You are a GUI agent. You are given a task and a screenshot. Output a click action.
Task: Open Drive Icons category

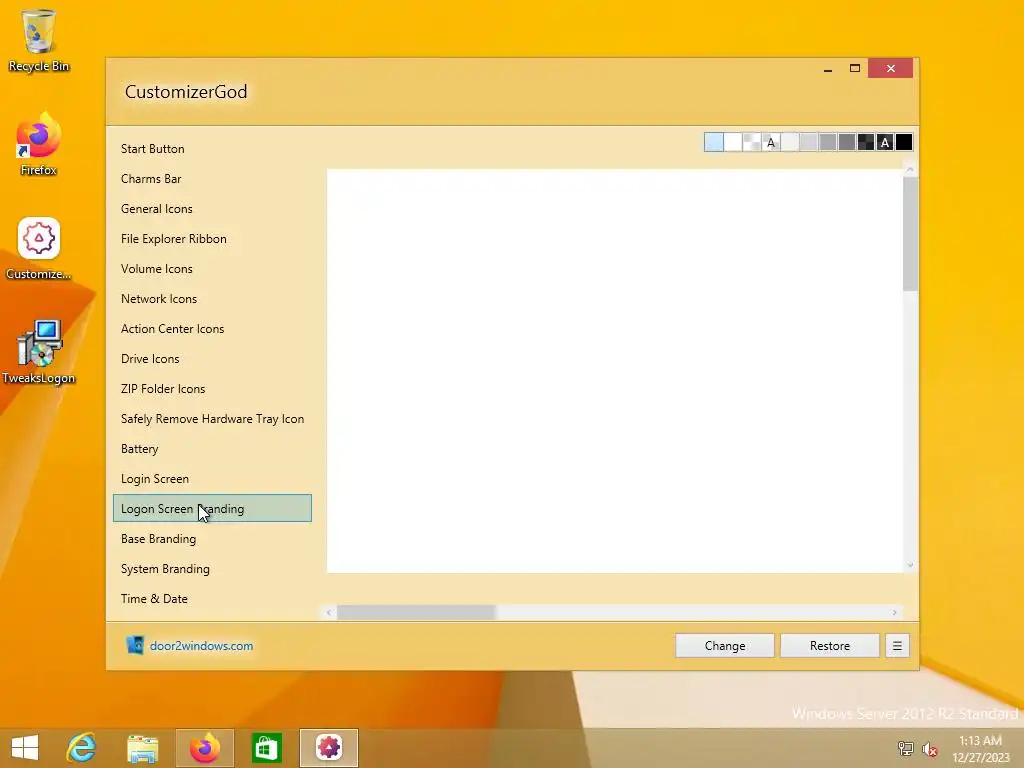click(x=212, y=359)
